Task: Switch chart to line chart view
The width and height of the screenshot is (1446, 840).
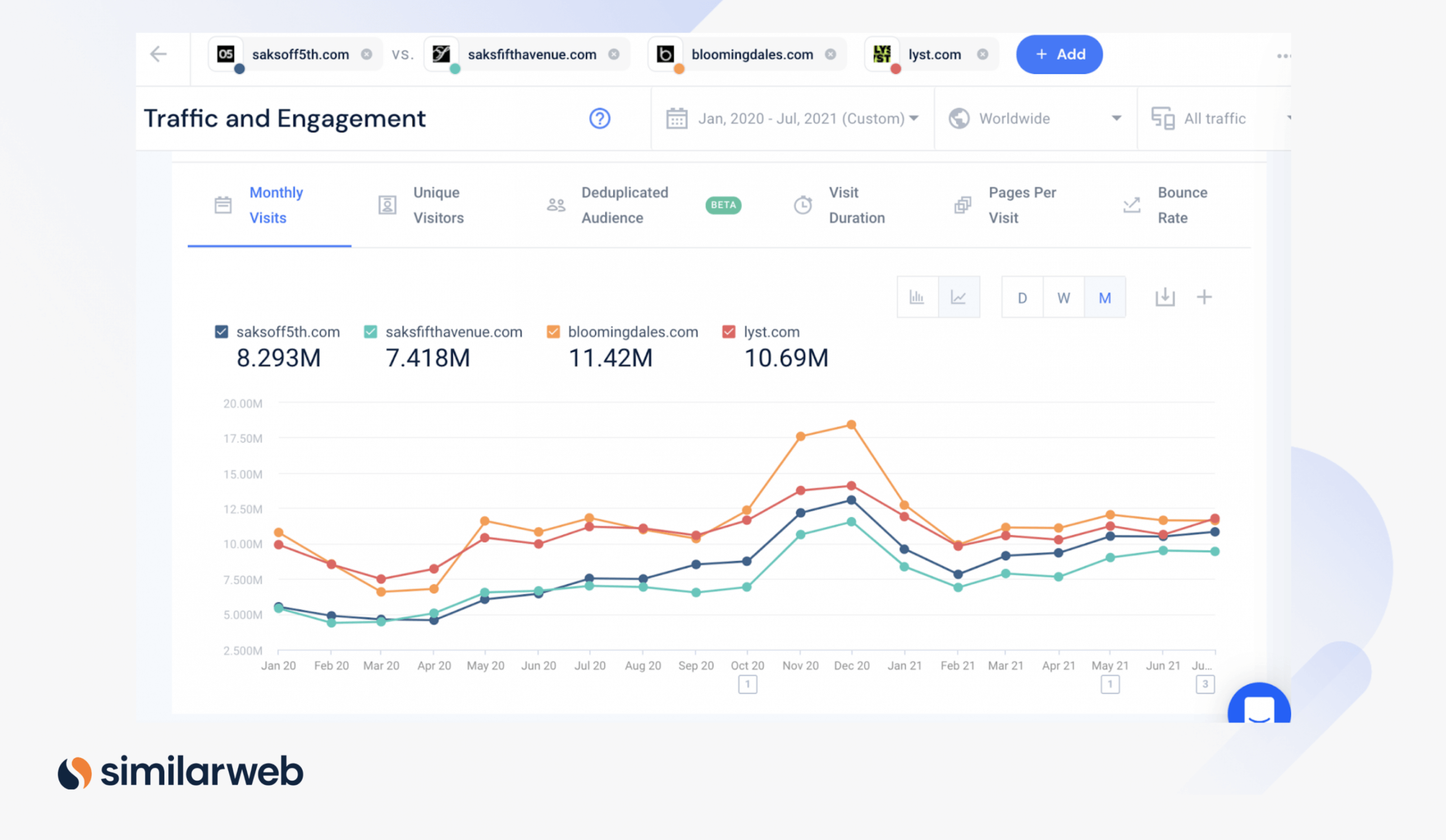Action: 959,297
